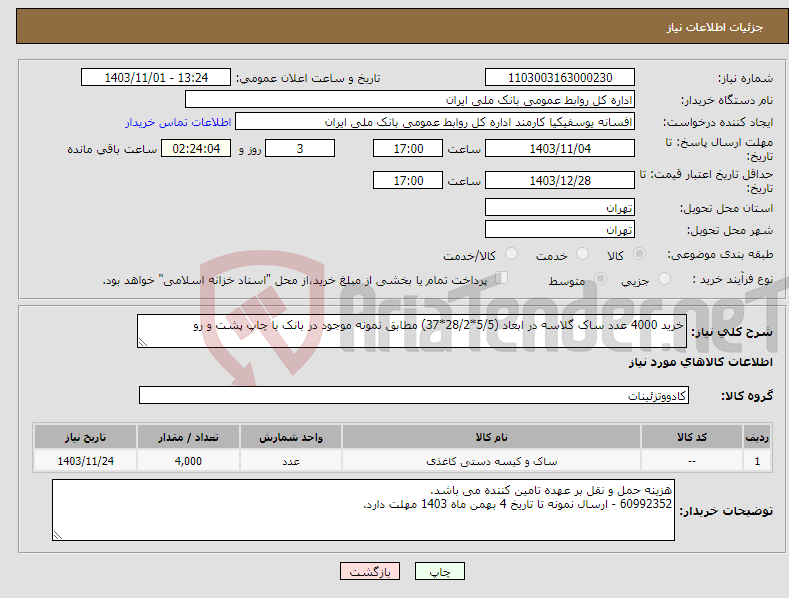Click the تعداد / مقدار column header

tap(188, 437)
